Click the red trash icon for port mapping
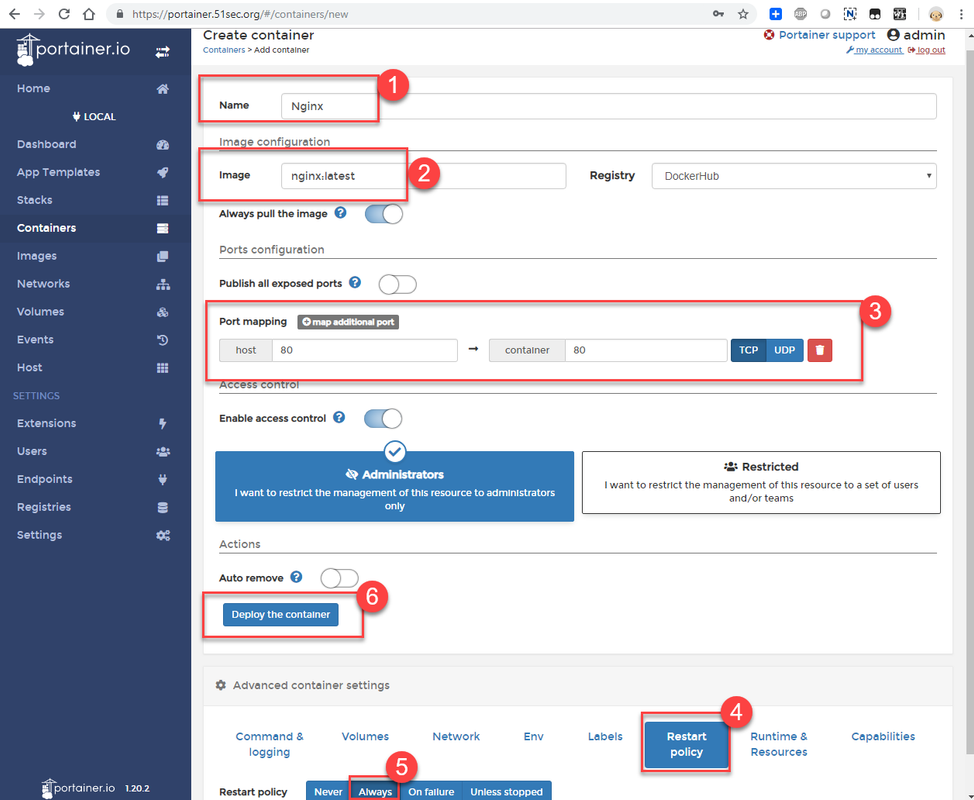 coord(820,350)
